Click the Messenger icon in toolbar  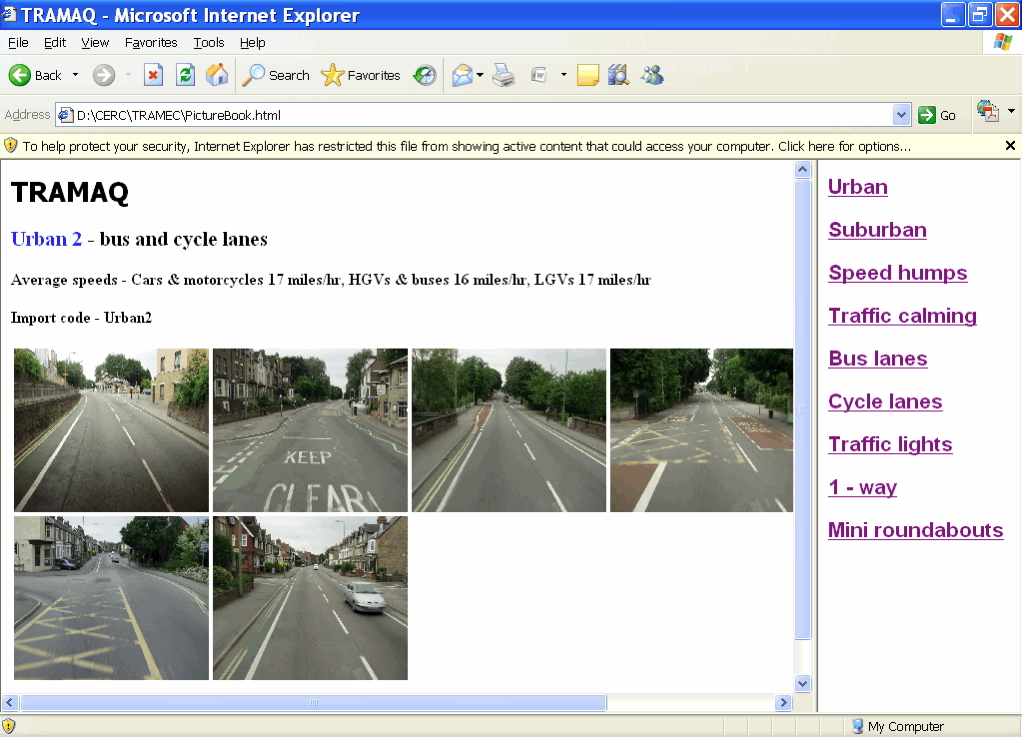click(x=652, y=75)
